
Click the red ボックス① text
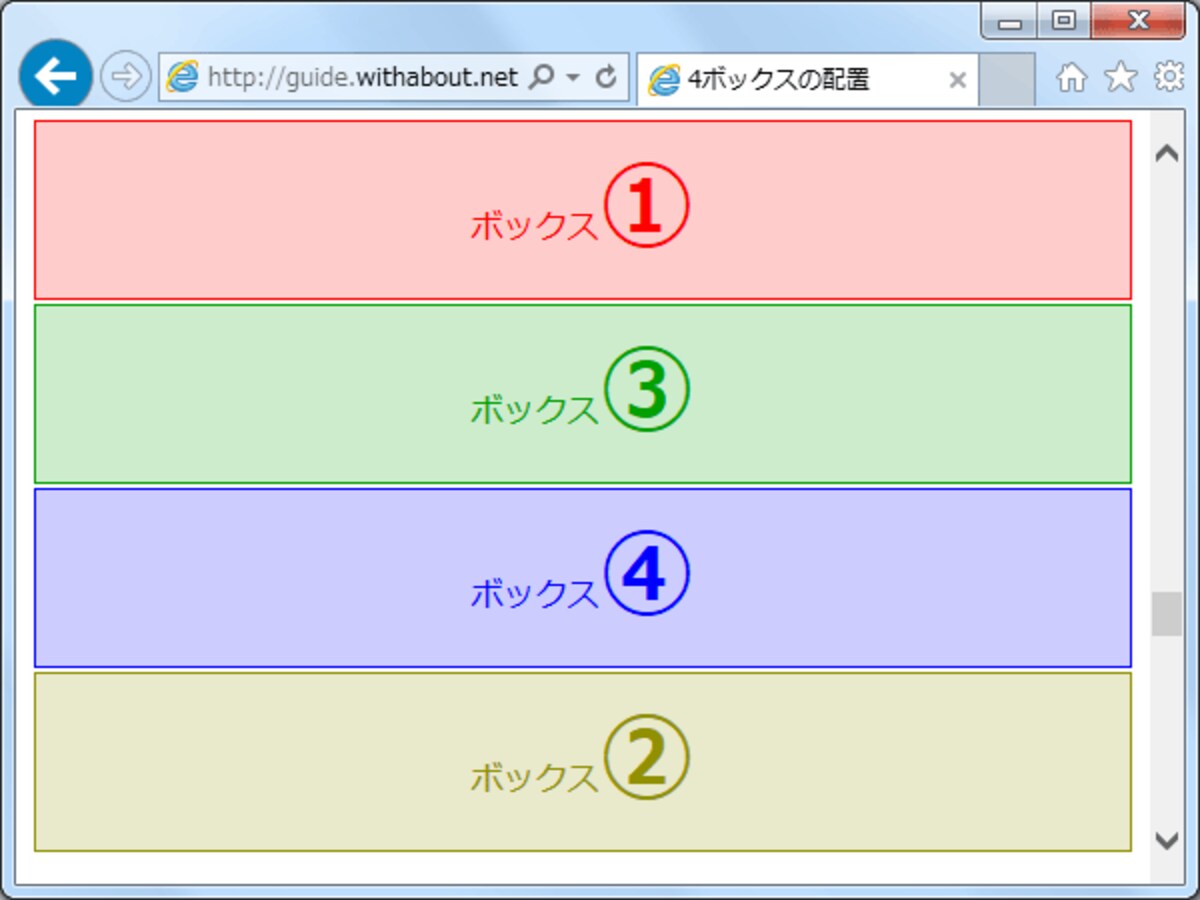pyautogui.click(x=580, y=206)
